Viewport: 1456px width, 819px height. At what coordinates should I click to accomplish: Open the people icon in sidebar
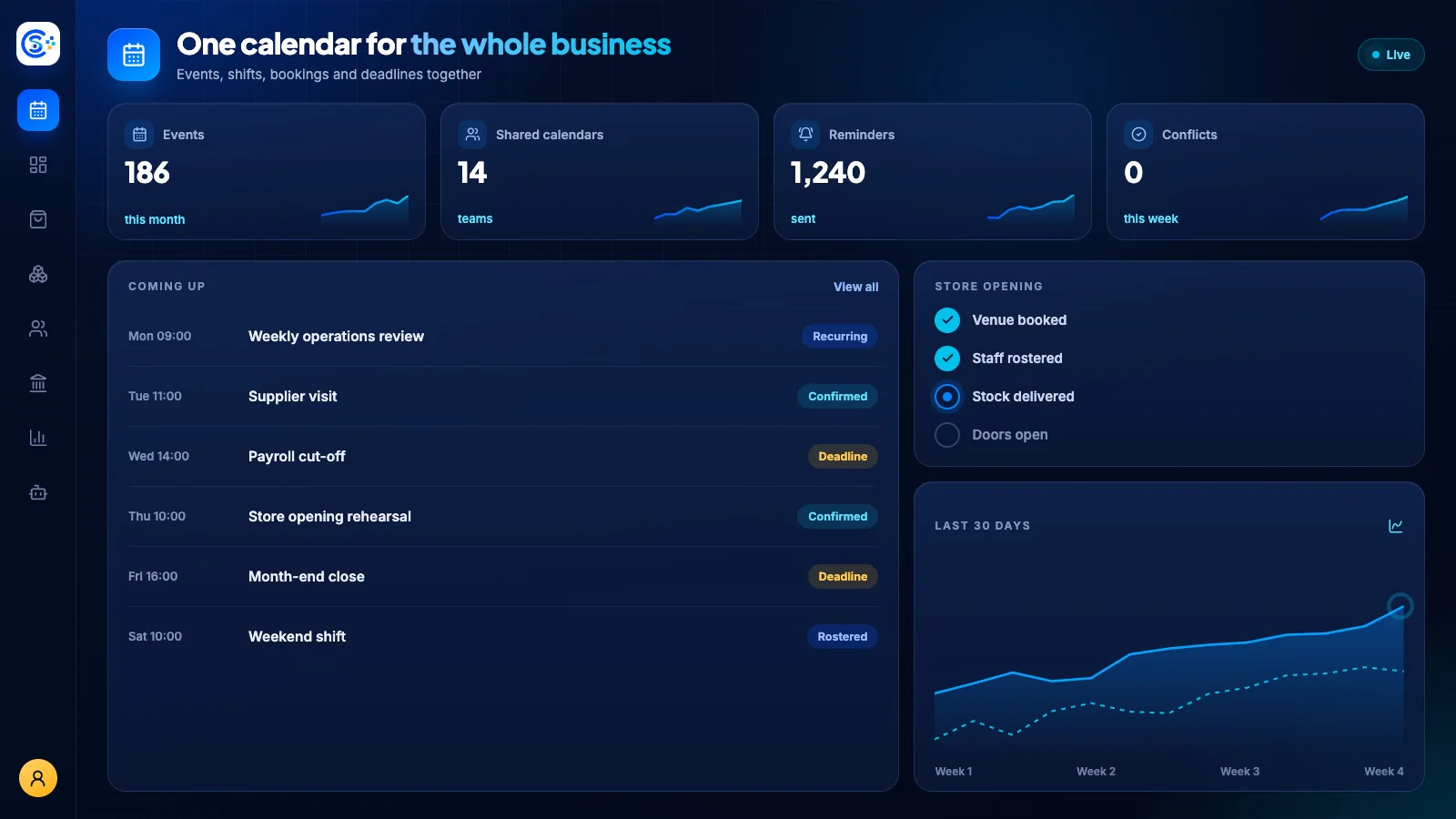point(38,329)
